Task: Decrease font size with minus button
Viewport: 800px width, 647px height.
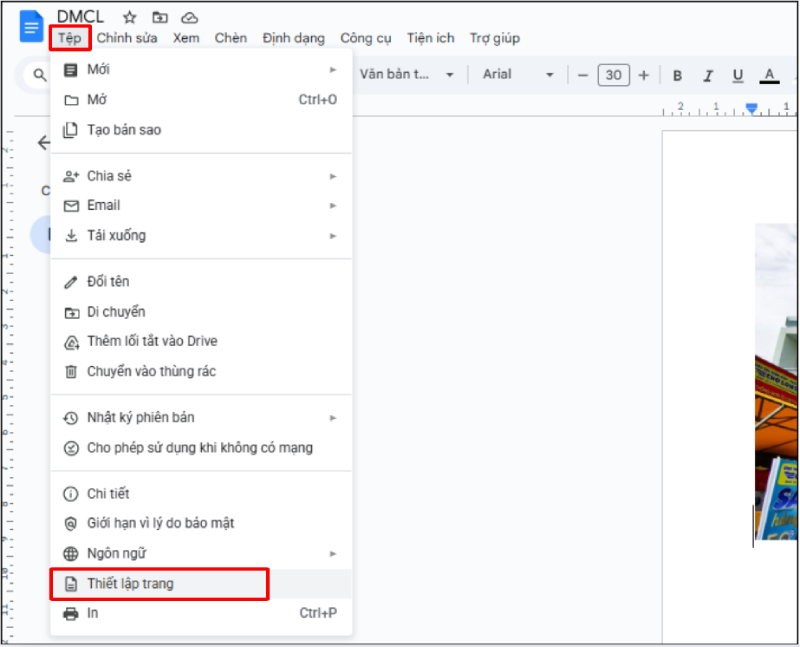Action: click(583, 75)
